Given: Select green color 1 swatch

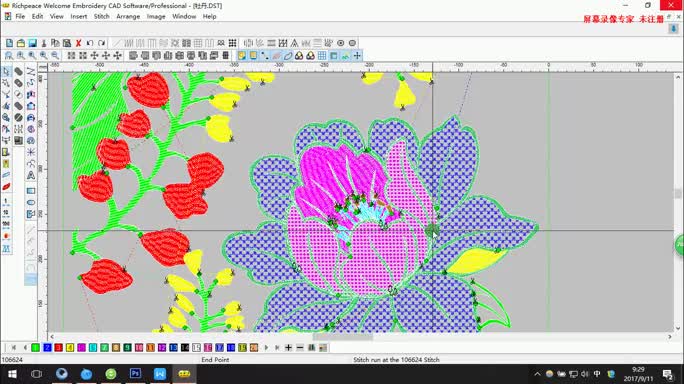Looking at the screenshot, I should click(x=35, y=347).
